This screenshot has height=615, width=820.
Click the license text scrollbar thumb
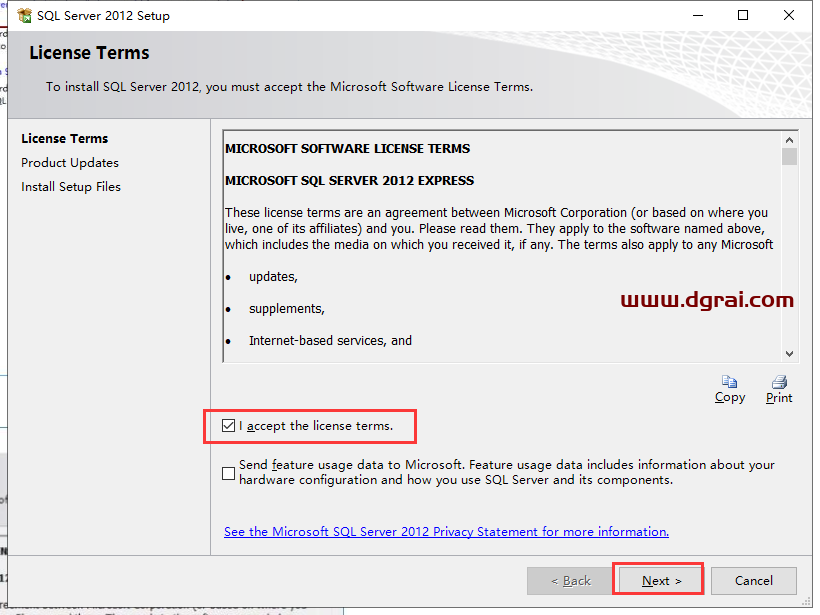point(789,156)
